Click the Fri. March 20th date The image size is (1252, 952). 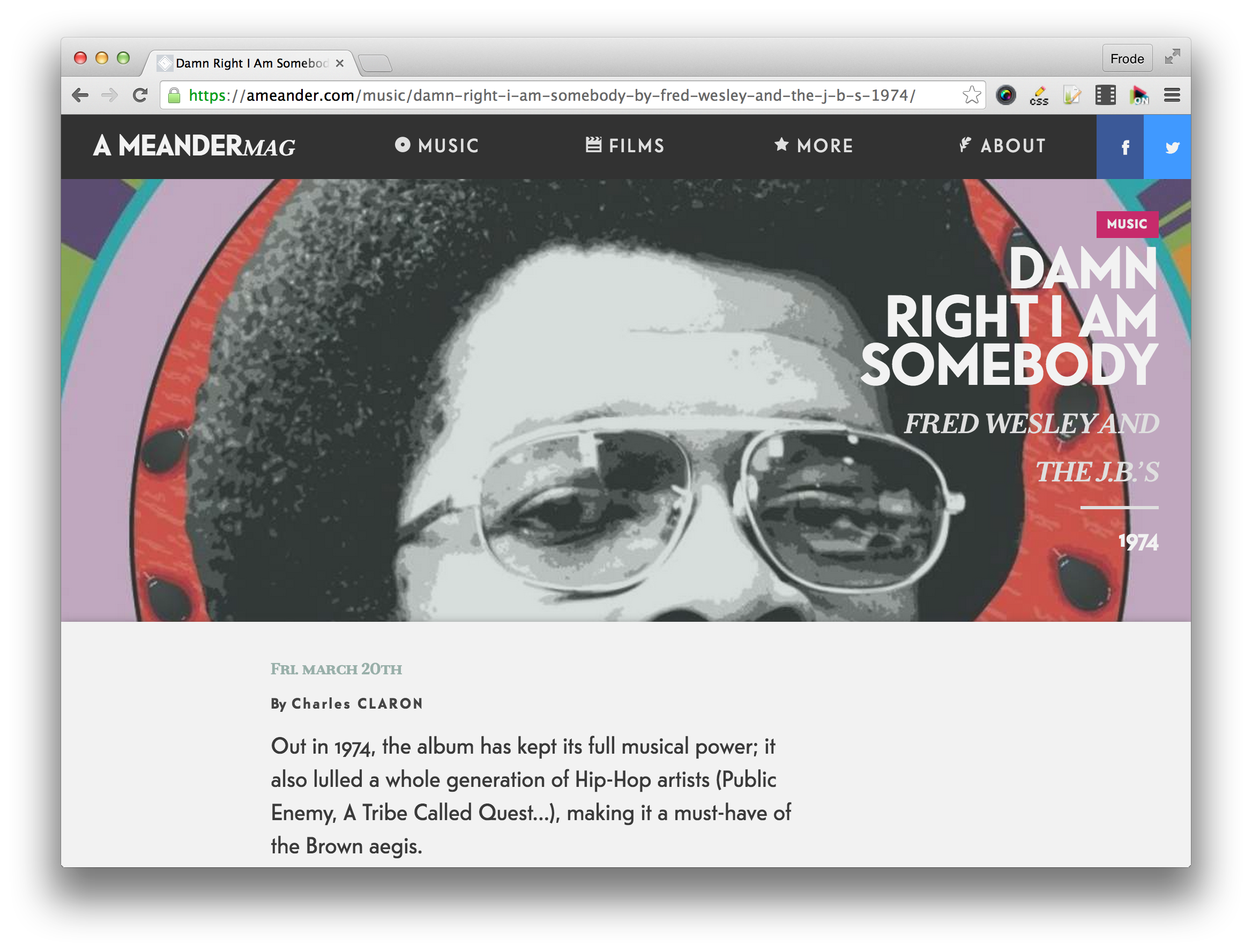[x=336, y=668]
